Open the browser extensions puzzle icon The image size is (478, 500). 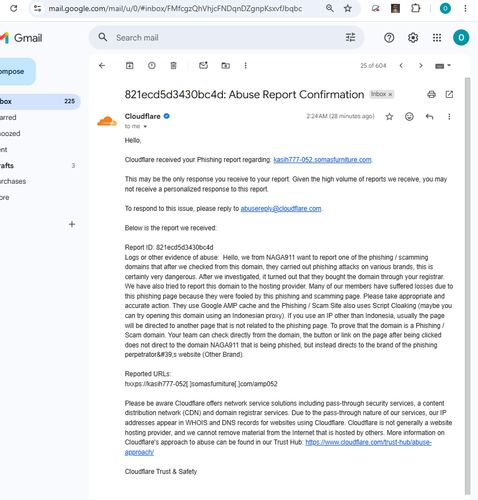(x=415, y=8)
